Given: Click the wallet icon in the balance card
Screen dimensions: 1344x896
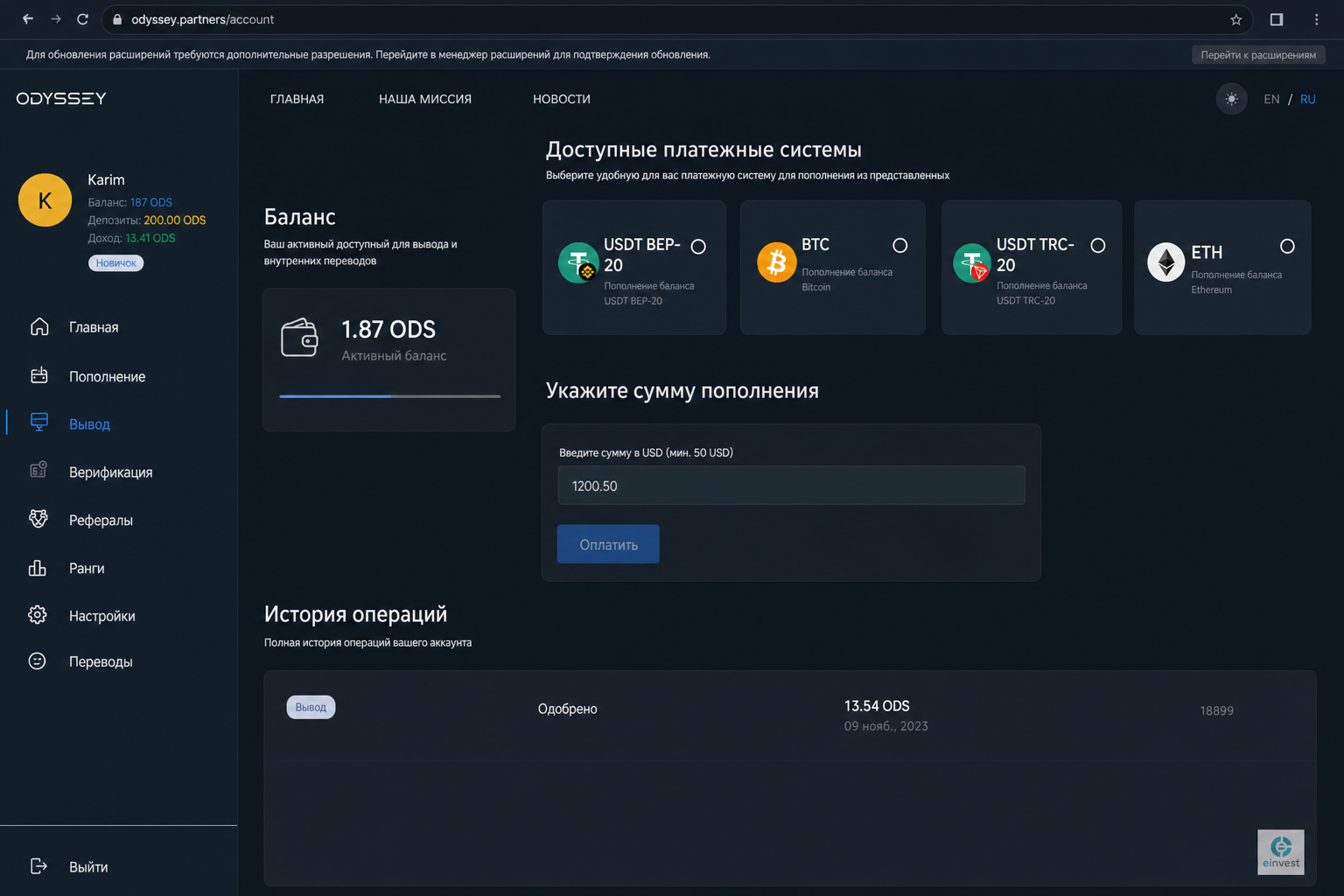Looking at the screenshot, I should 299,338.
